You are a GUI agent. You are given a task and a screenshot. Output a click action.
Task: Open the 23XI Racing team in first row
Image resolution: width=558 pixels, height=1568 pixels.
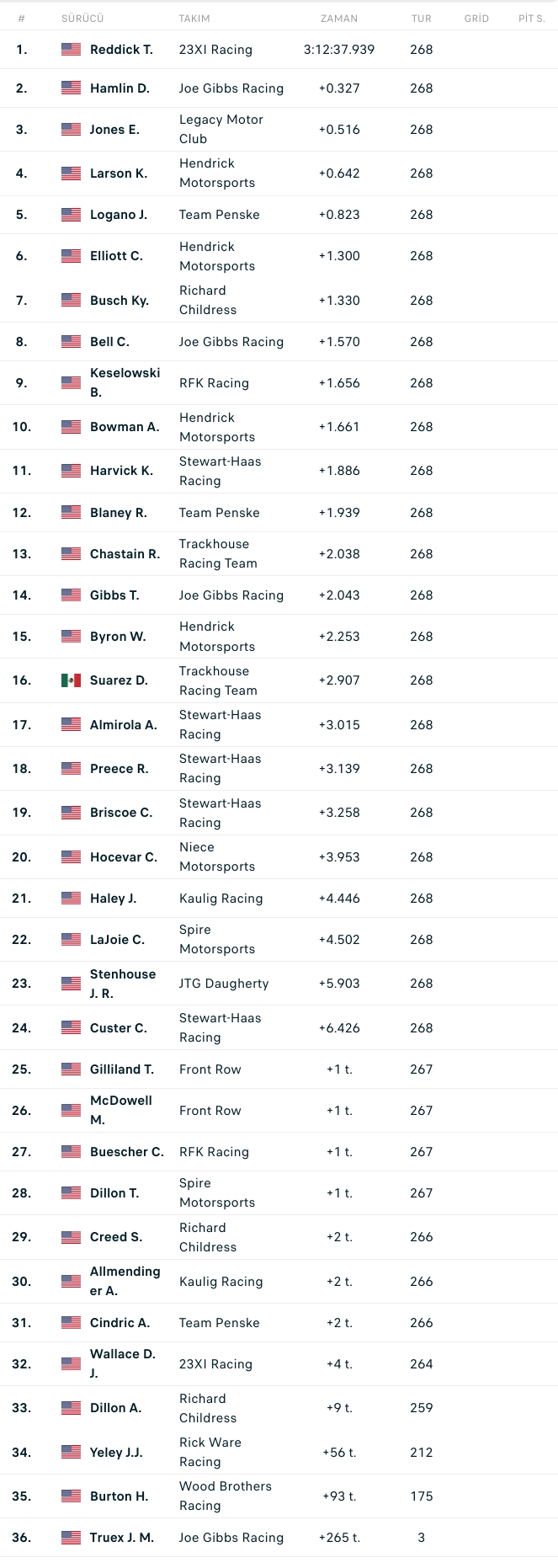(215, 50)
